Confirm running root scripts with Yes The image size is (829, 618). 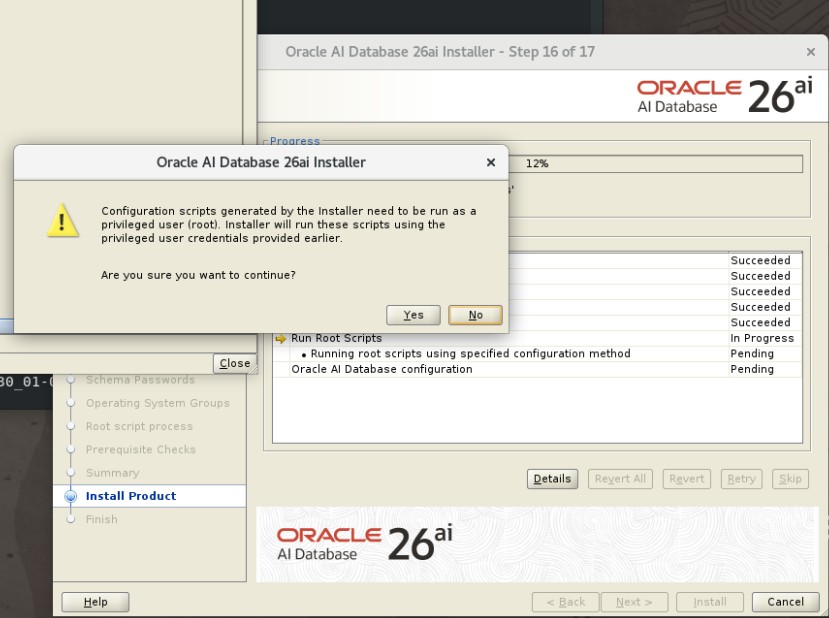coord(413,315)
